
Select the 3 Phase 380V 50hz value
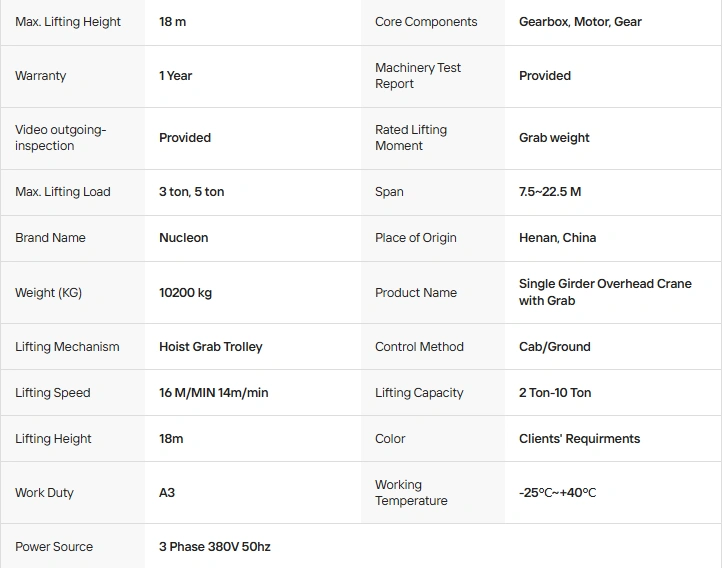point(214,547)
